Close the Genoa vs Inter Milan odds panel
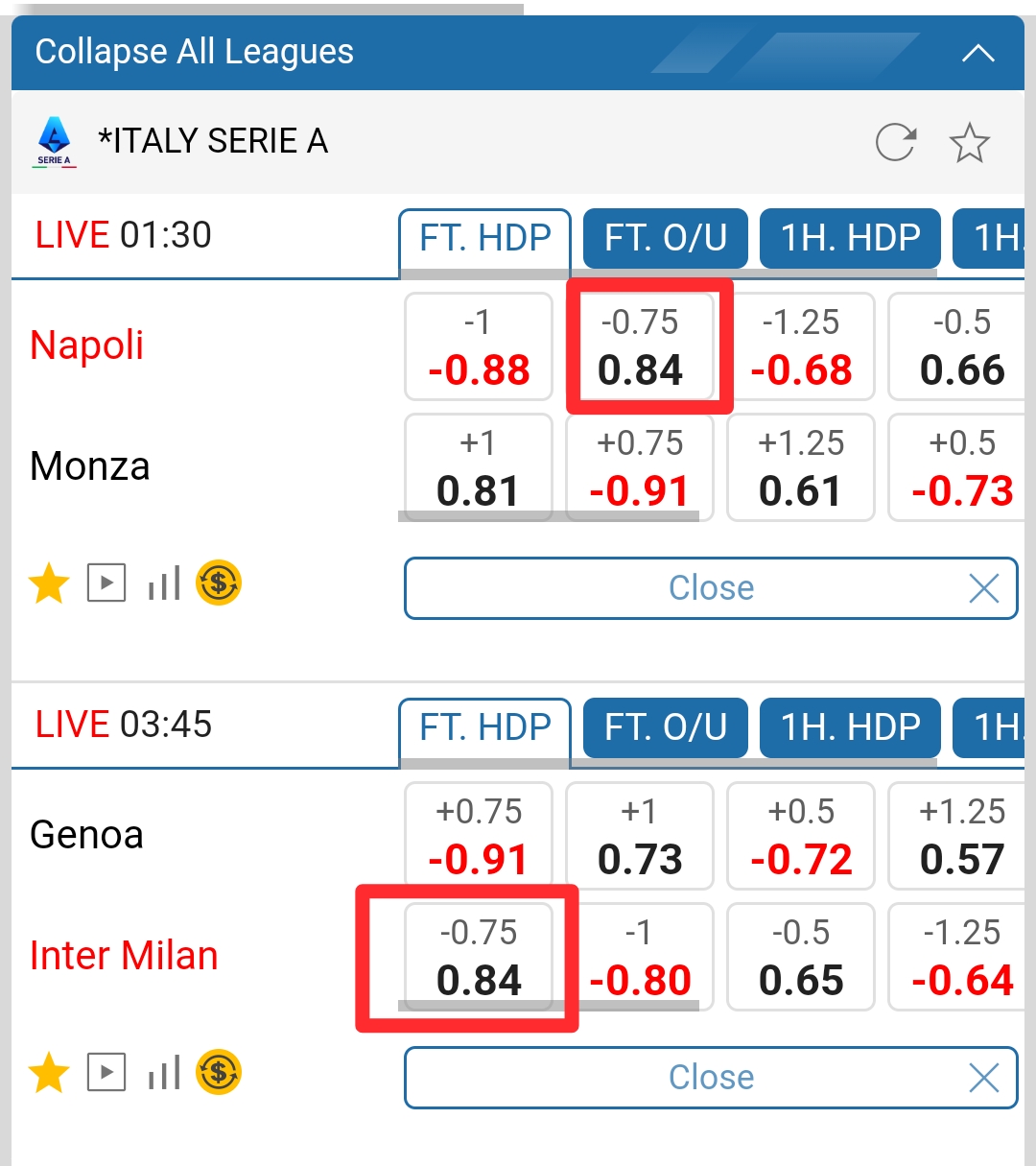This screenshot has height=1166, width=1036. pos(711,1078)
